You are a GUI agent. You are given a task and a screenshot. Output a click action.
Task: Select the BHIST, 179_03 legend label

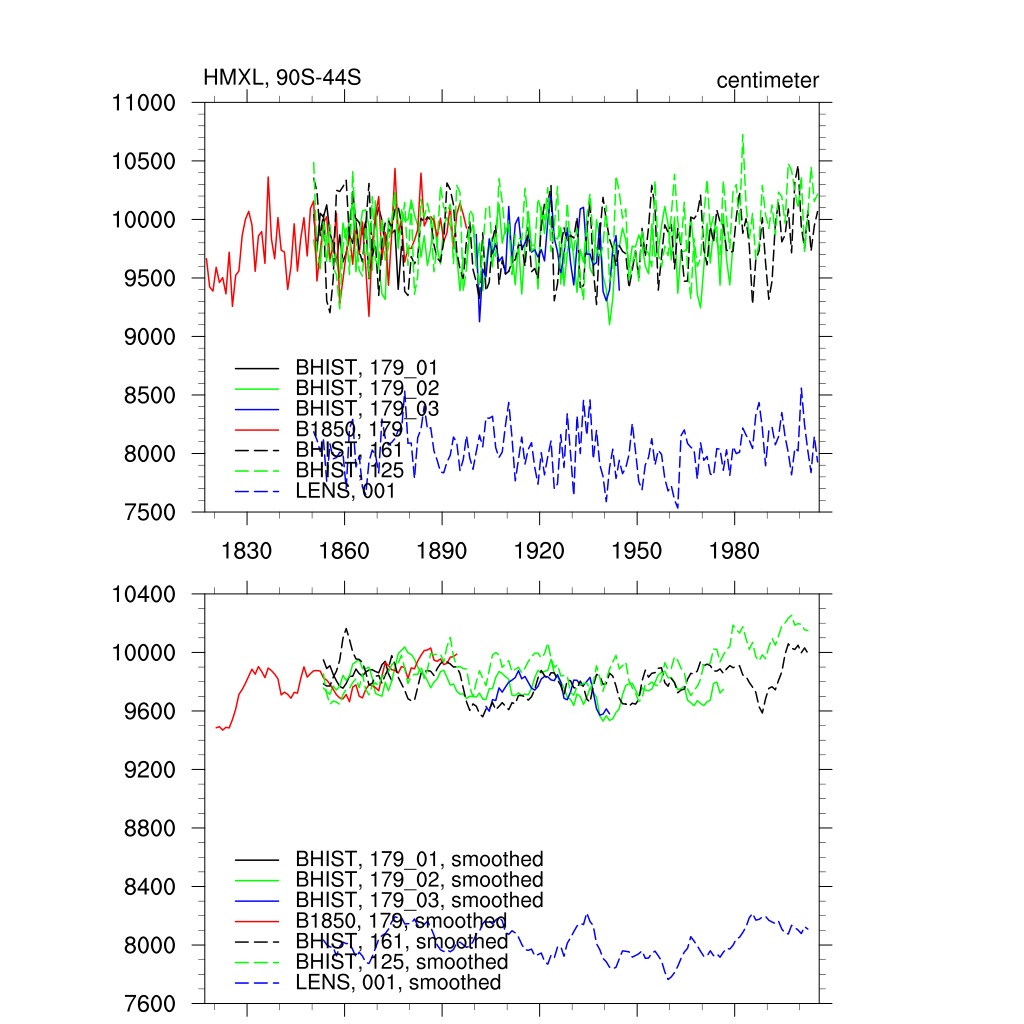pyautogui.click(x=366, y=409)
